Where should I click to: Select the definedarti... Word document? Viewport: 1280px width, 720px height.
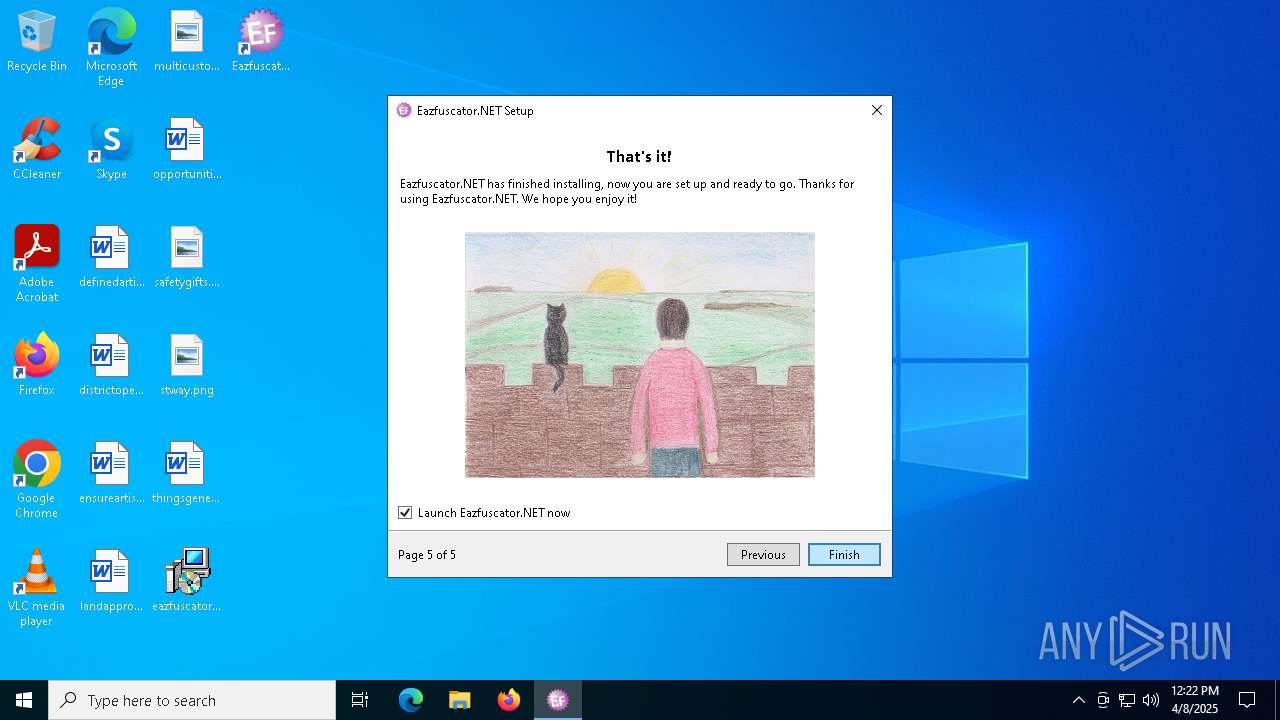click(111, 257)
